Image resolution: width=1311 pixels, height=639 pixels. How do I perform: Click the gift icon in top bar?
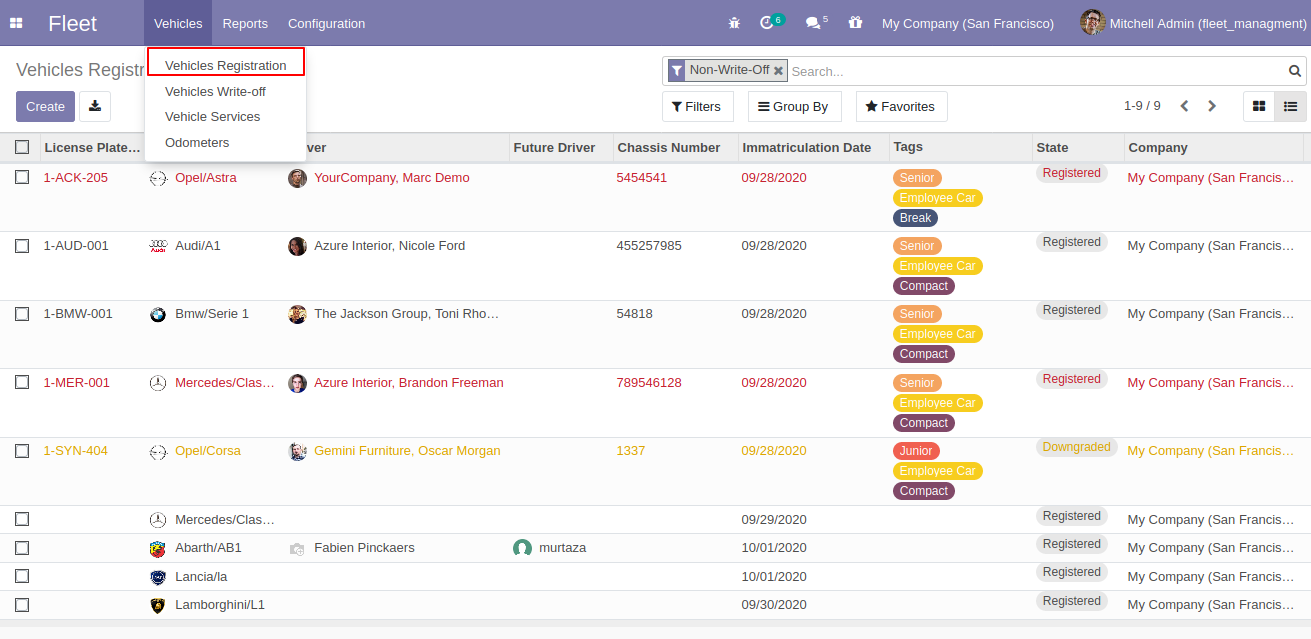pos(855,23)
